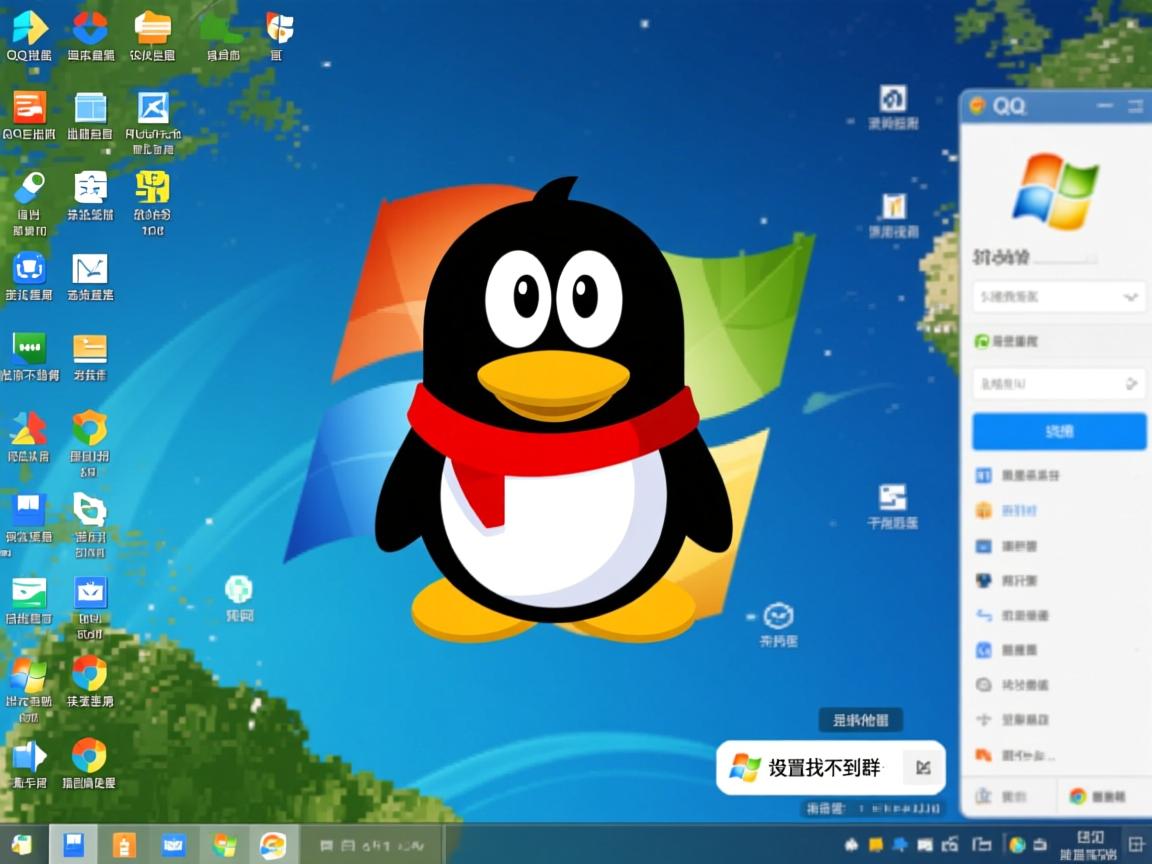This screenshot has width=1152, height=864.
Task: Open the desktop shortcut labeled QQ
Action: [29, 31]
